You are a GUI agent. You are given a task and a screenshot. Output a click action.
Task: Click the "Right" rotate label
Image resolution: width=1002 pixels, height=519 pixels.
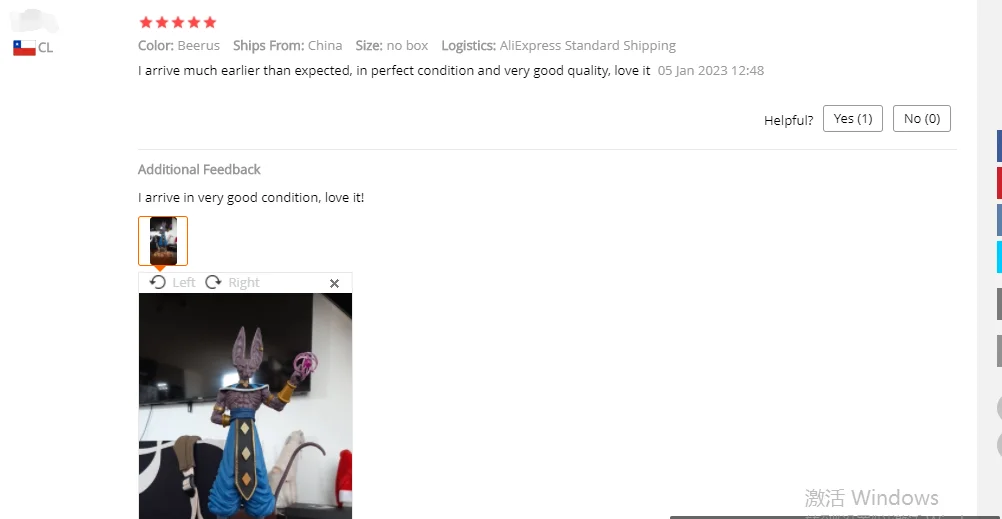[x=244, y=283]
